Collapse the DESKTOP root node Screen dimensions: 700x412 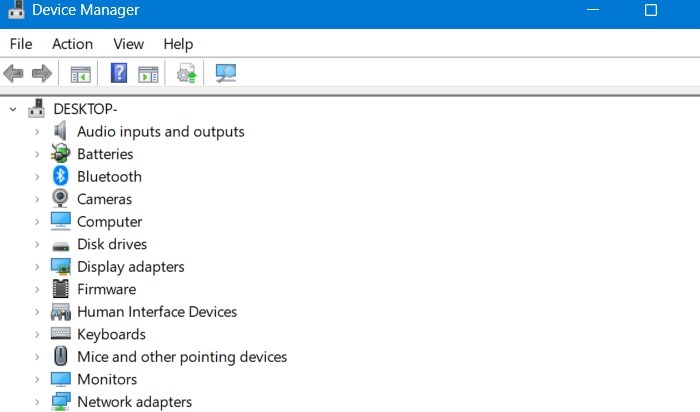coord(13,109)
